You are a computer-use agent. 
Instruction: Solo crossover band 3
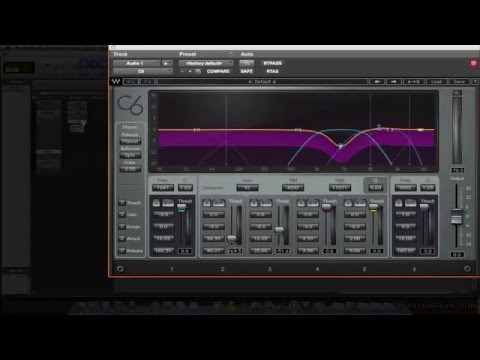tap(254, 203)
